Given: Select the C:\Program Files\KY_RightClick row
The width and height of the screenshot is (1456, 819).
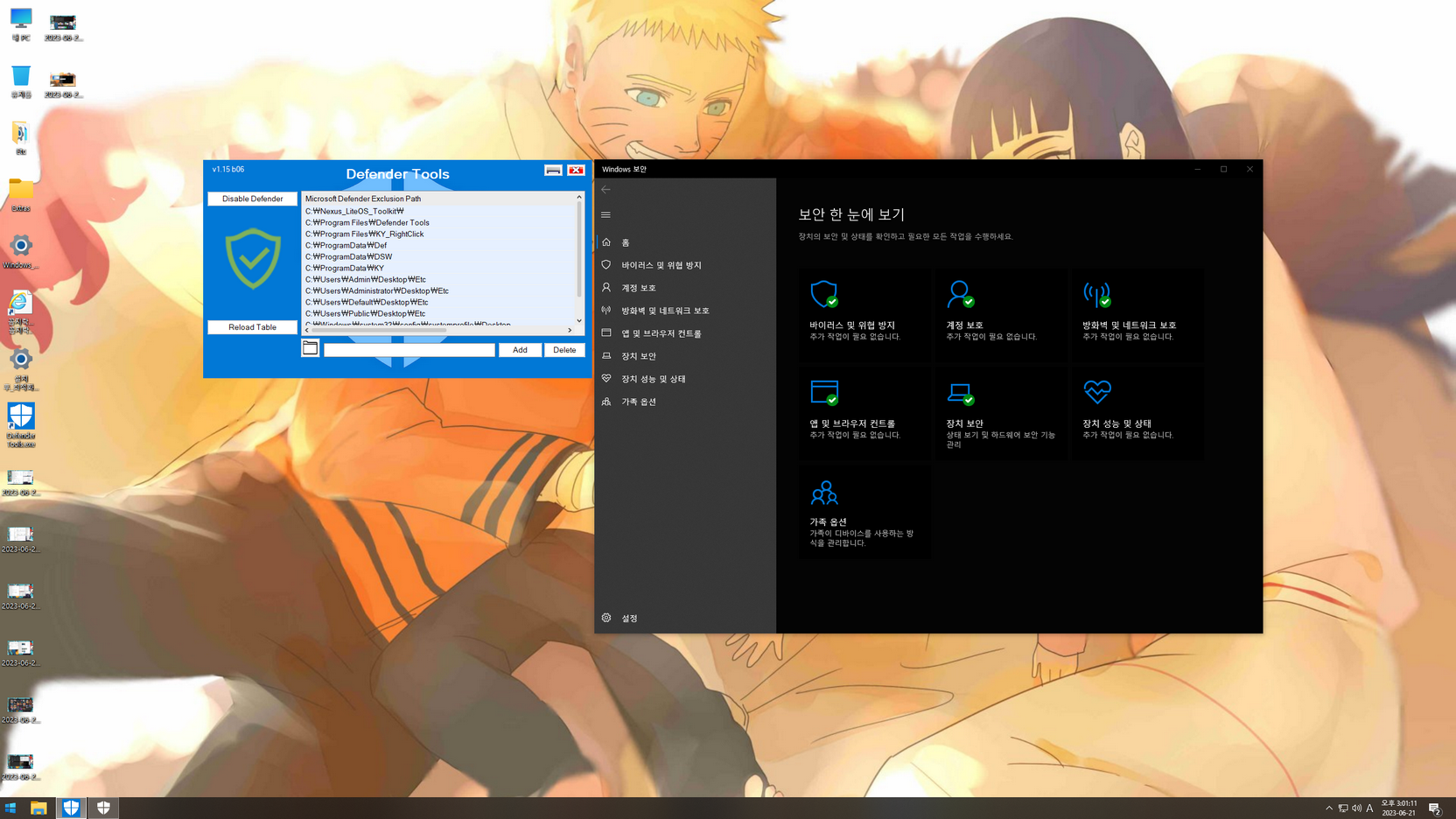Looking at the screenshot, I should [438, 234].
